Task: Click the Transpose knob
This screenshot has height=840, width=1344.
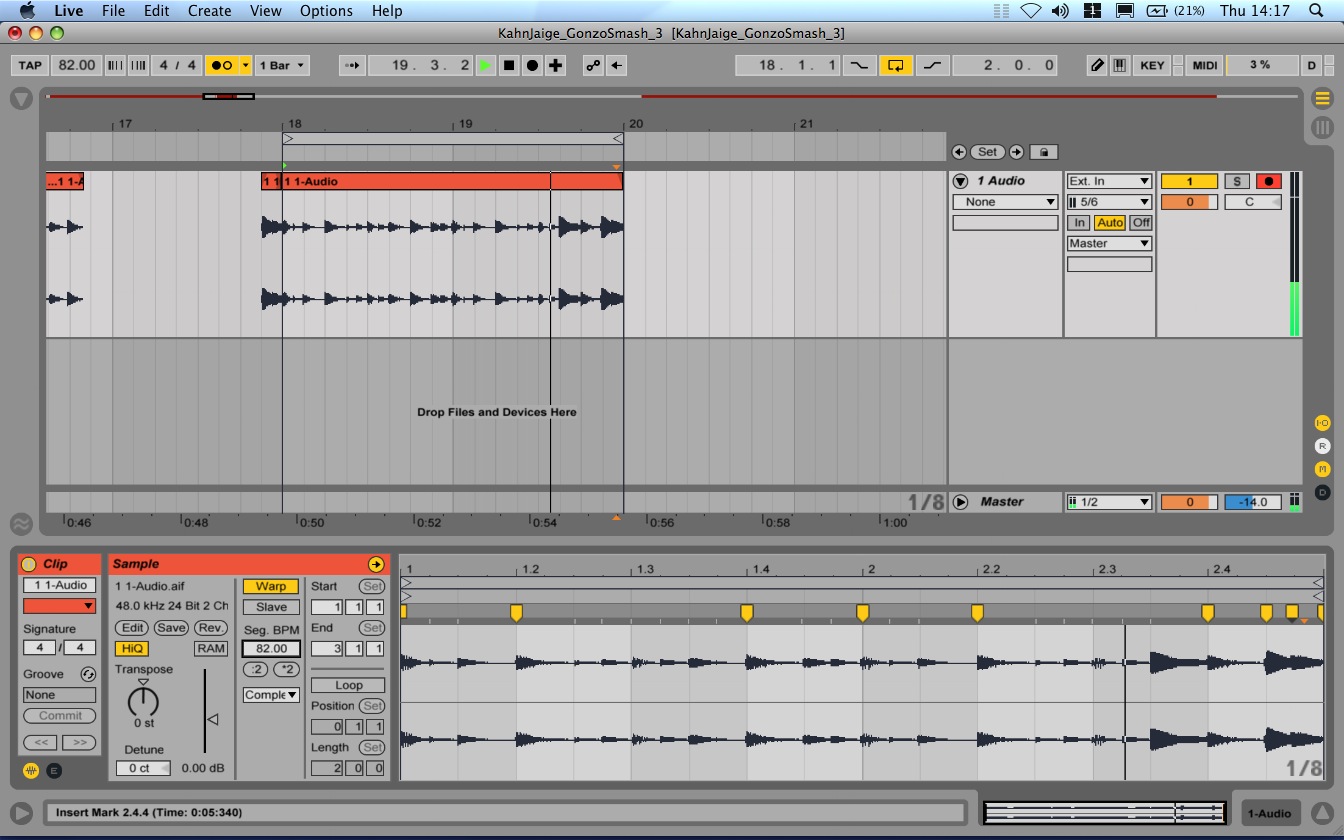Action: (143, 700)
